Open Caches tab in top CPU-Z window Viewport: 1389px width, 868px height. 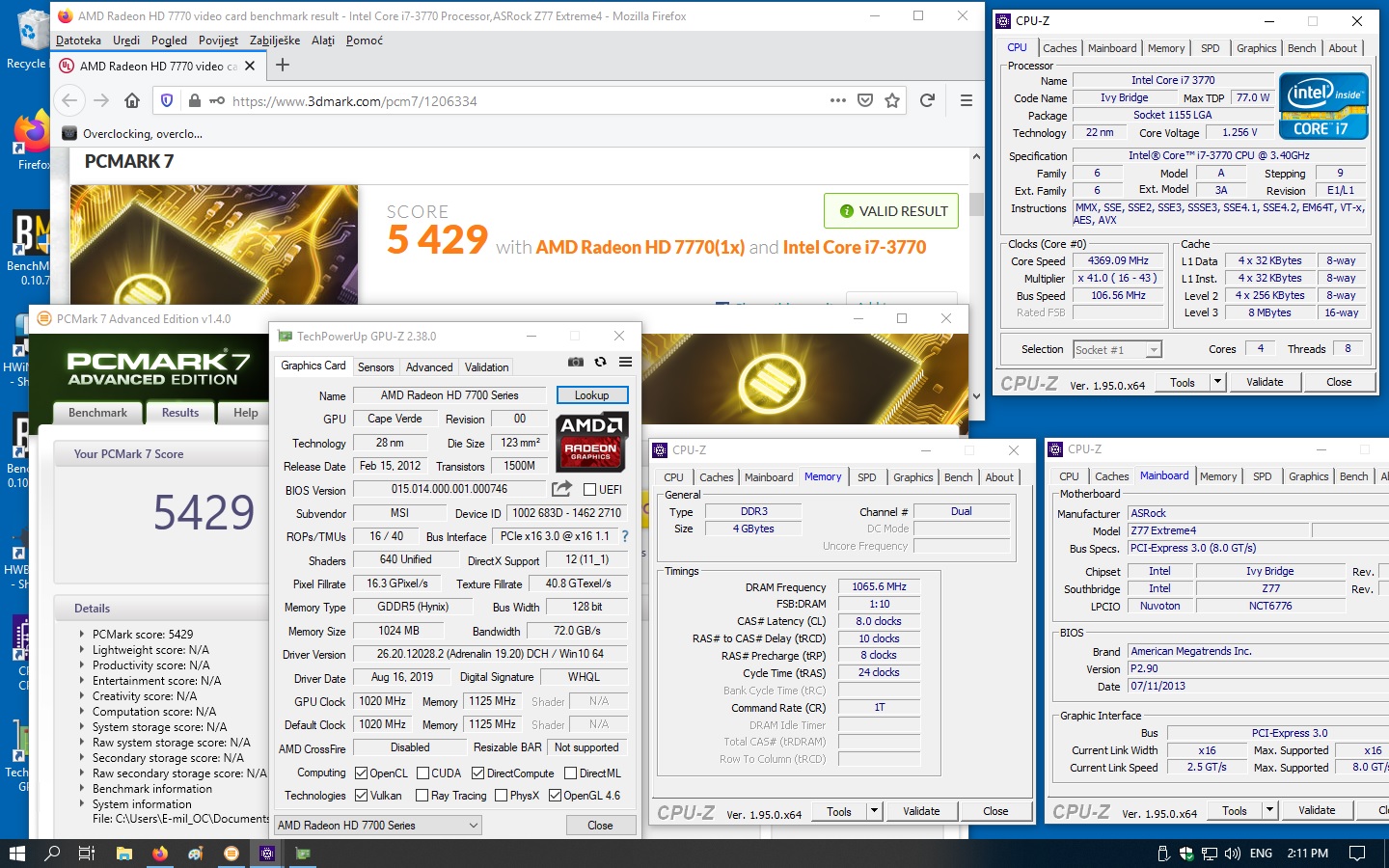coord(1059,48)
